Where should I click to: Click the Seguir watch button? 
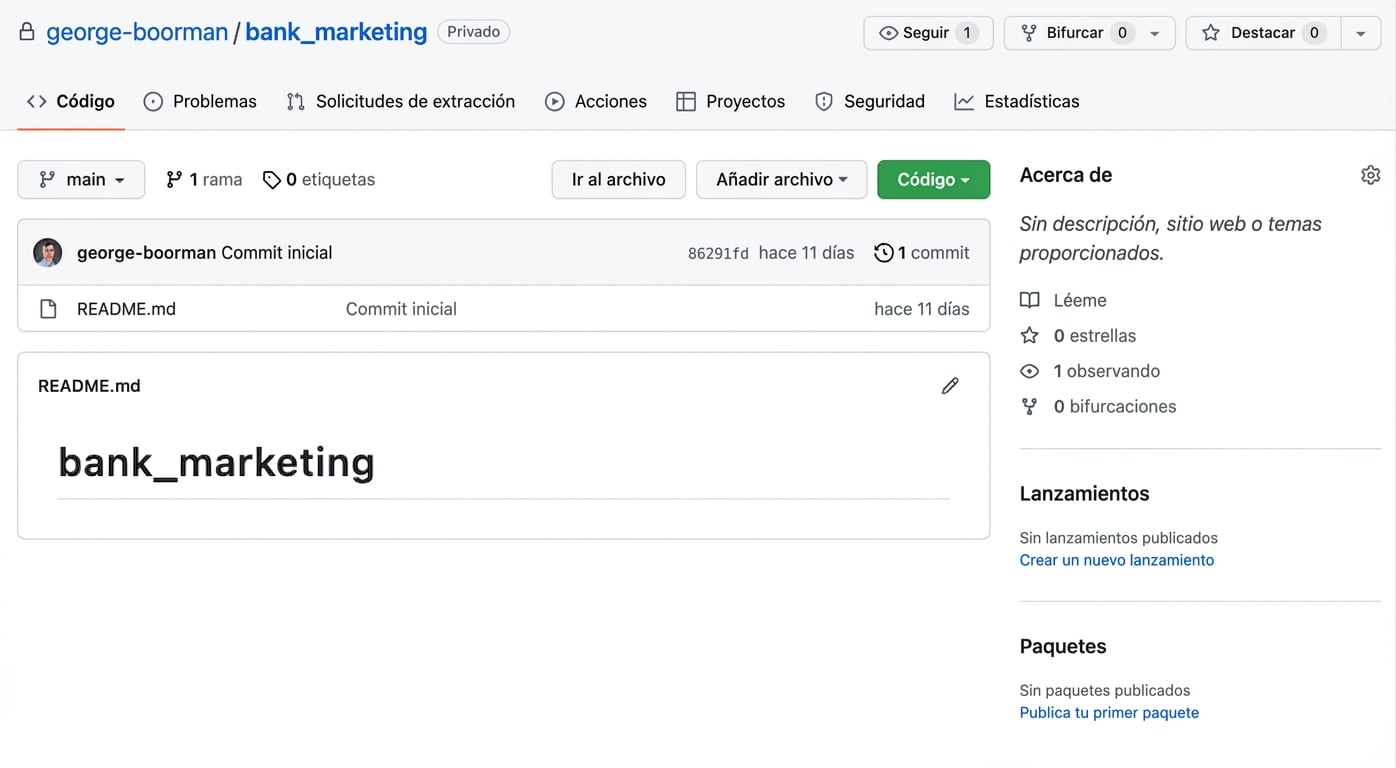point(928,33)
